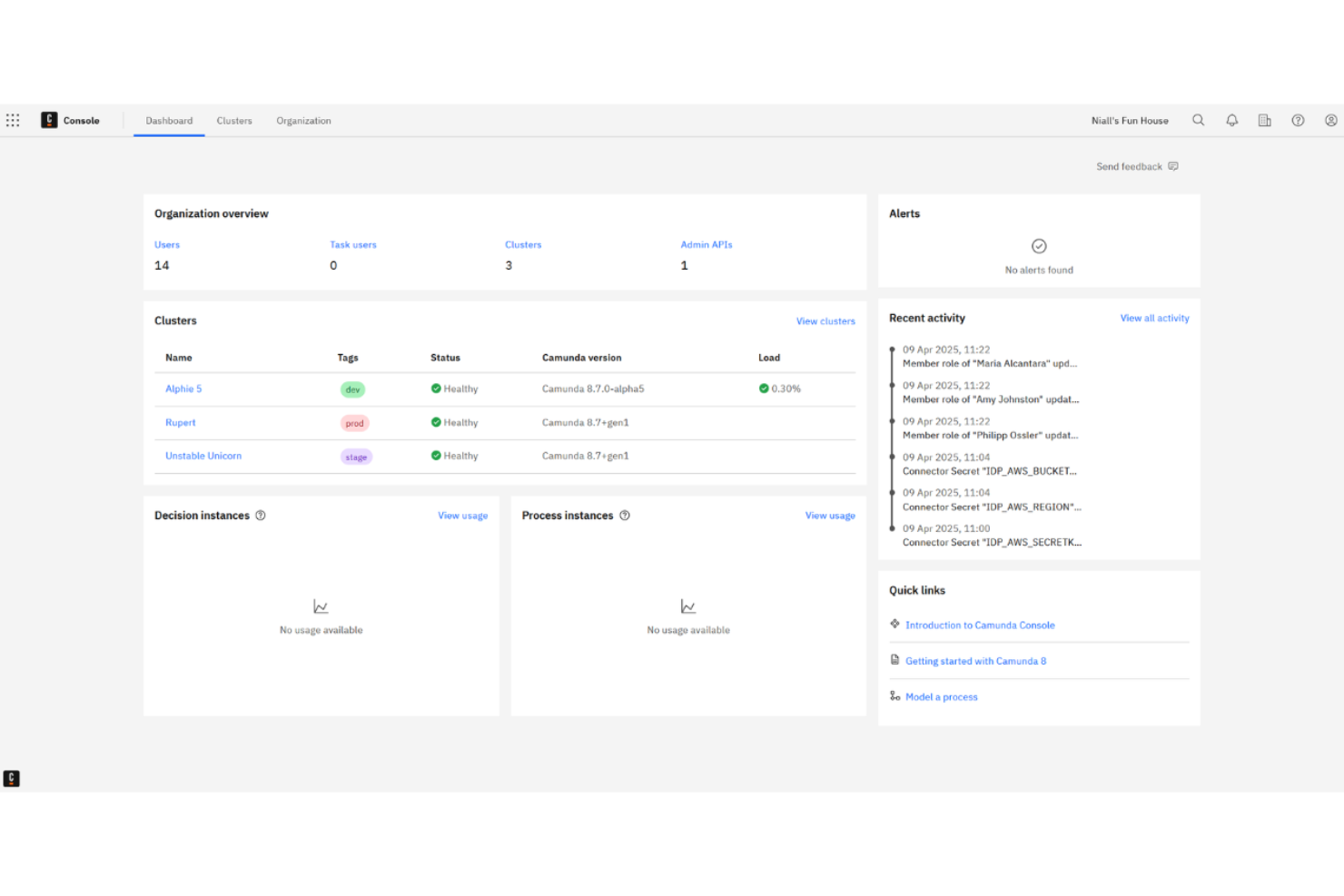
Task: Open Getting started with Camunda 8 link
Action: click(975, 661)
